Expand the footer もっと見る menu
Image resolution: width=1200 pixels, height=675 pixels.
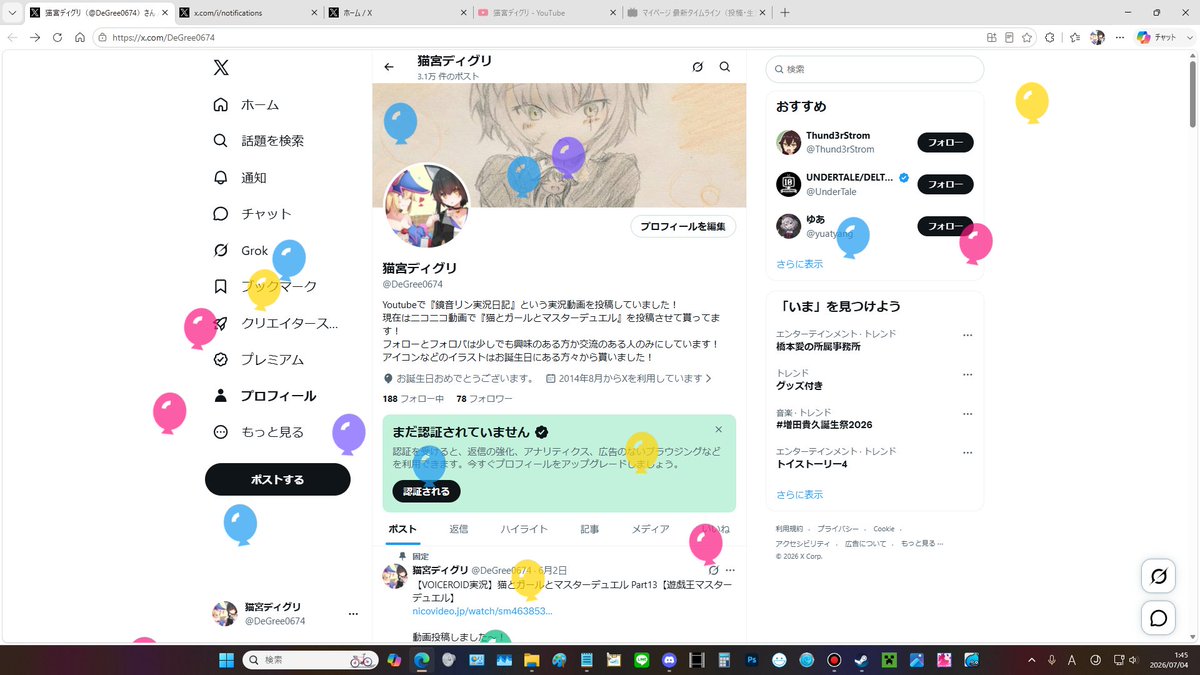922,543
